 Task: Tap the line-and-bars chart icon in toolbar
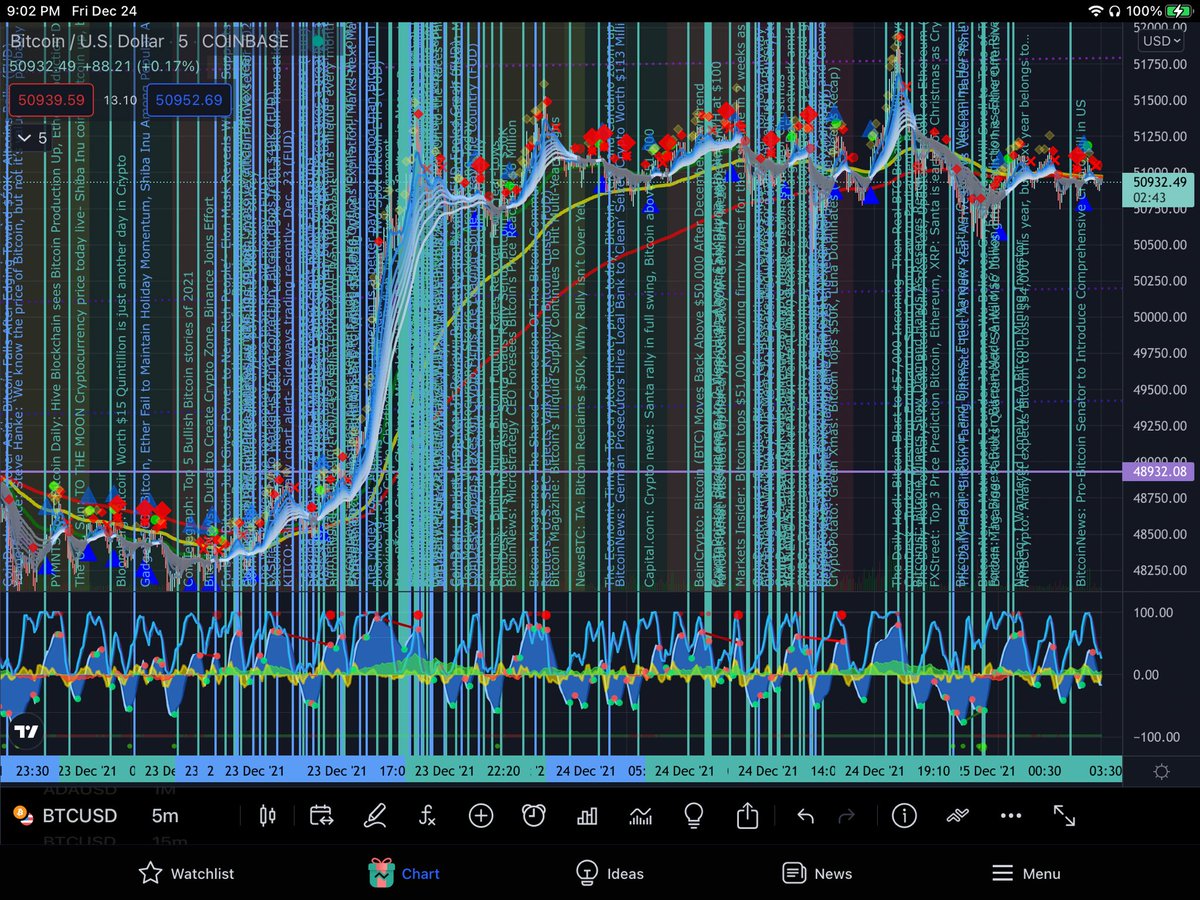coord(641,816)
